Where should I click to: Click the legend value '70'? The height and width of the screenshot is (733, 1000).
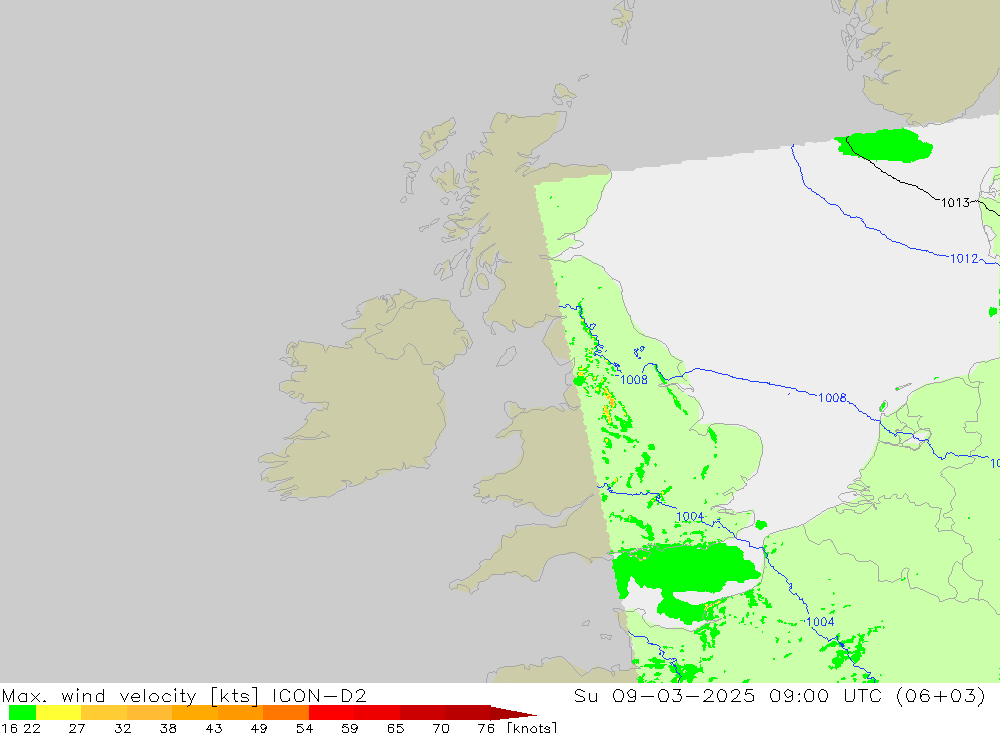(x=441, y=728)
